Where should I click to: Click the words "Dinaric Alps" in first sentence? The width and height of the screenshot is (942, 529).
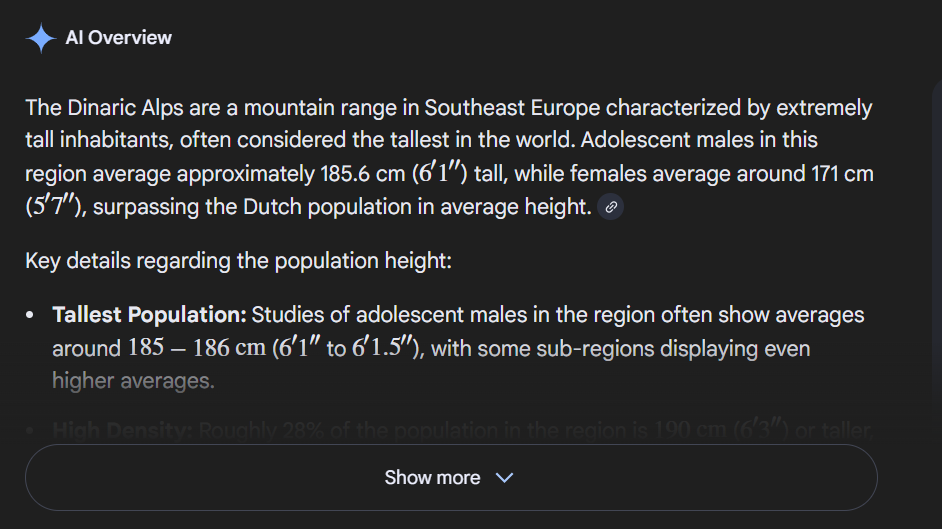pos(126,107)
